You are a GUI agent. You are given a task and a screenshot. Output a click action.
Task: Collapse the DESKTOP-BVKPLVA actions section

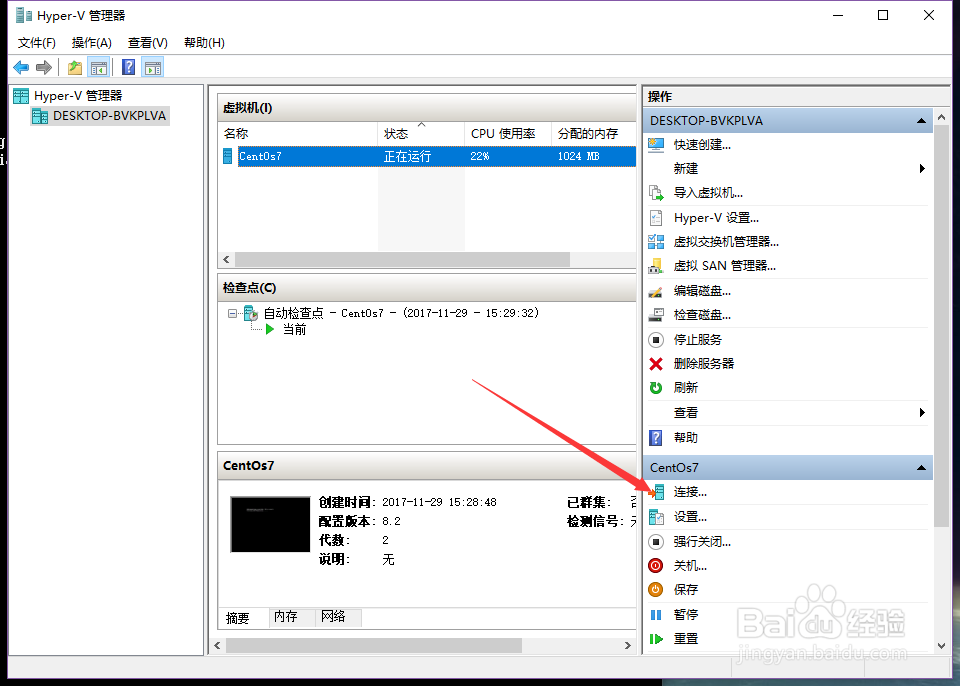click(921, 120)
